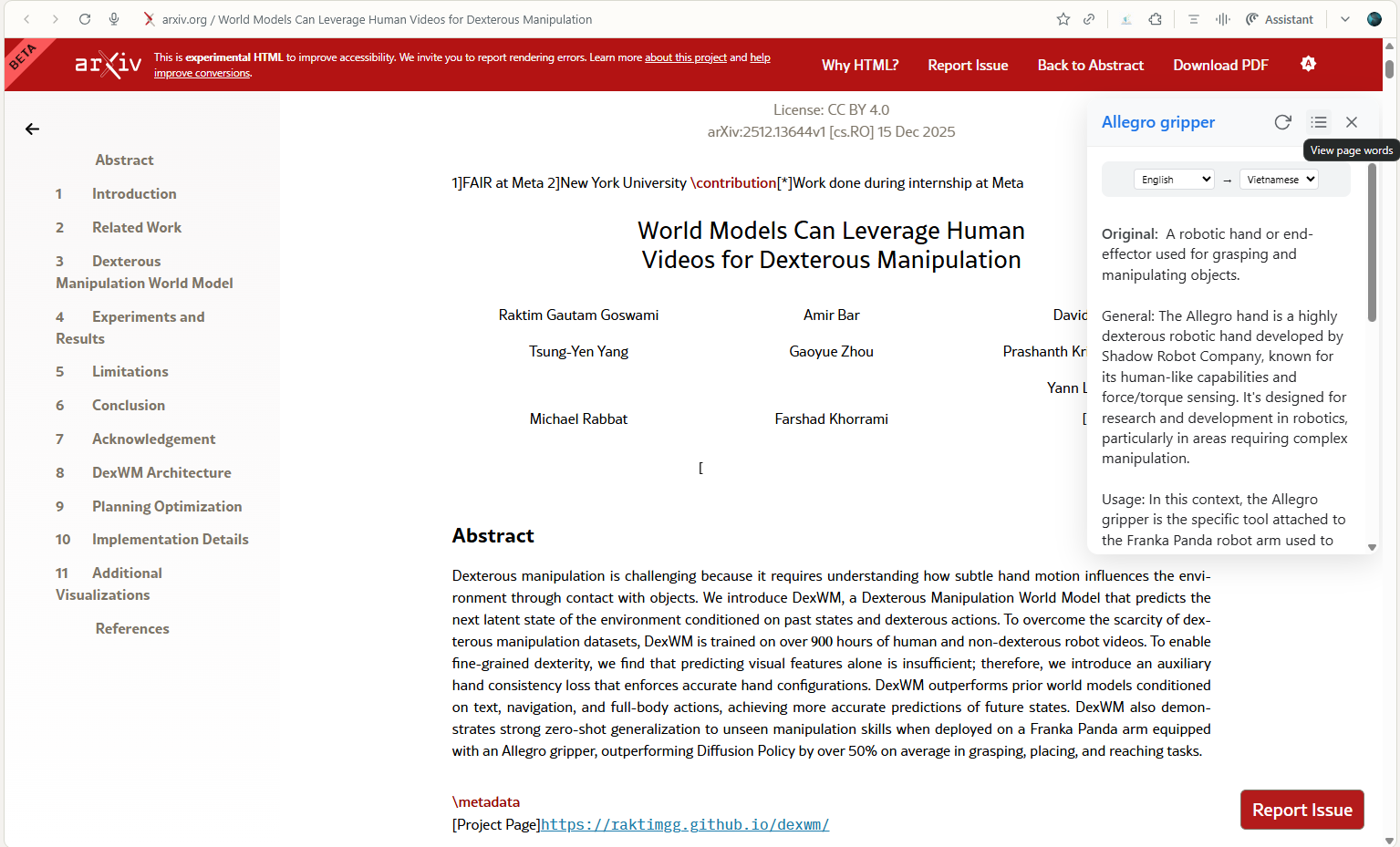The width and height of the screenshot is (1400, 847).
Task: Click the Back to Abstract header link
Action: pos(1090,66)
